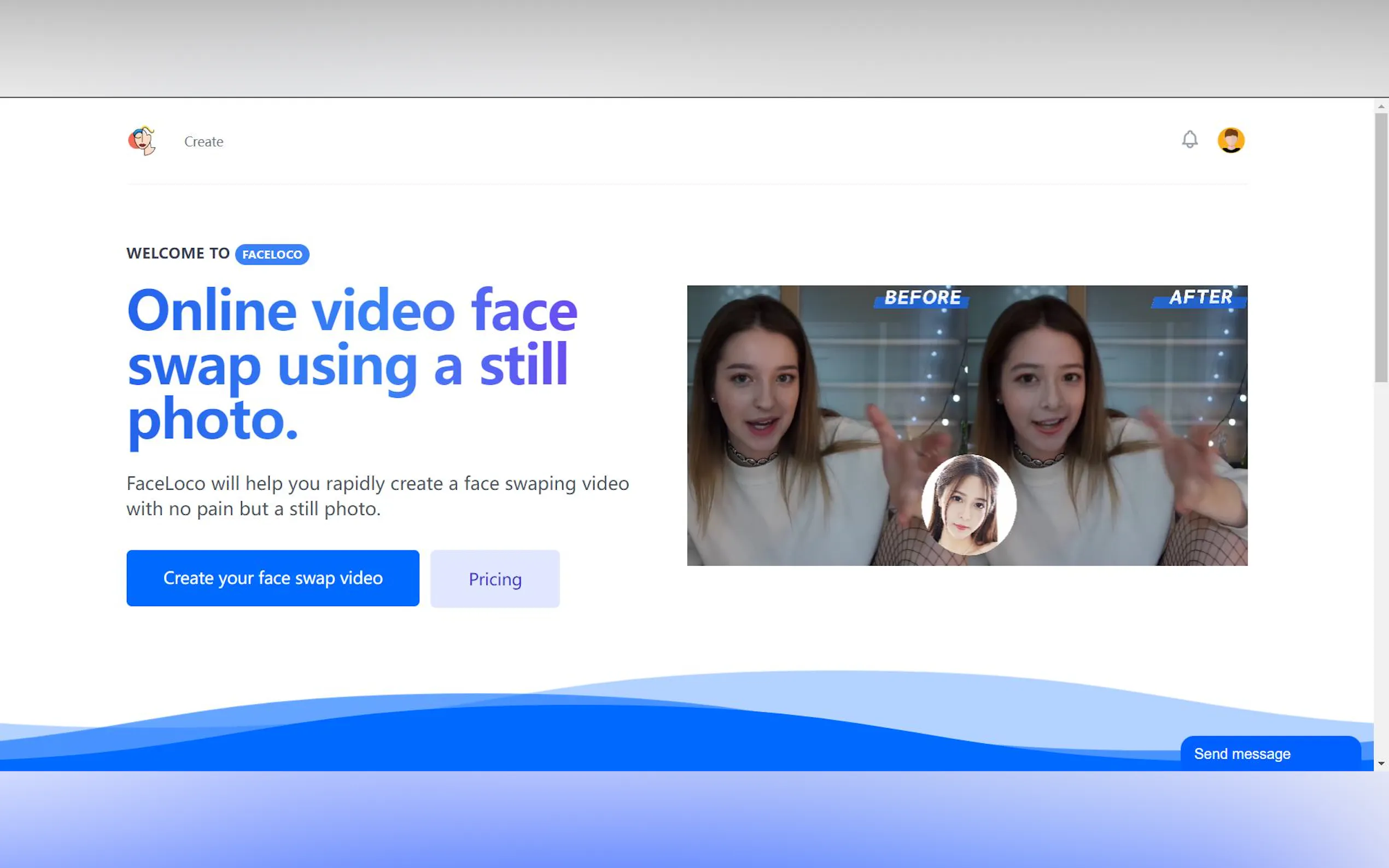Click the scrollbar up arrow
The image size is (1389, 868).
coord(1381,106)
